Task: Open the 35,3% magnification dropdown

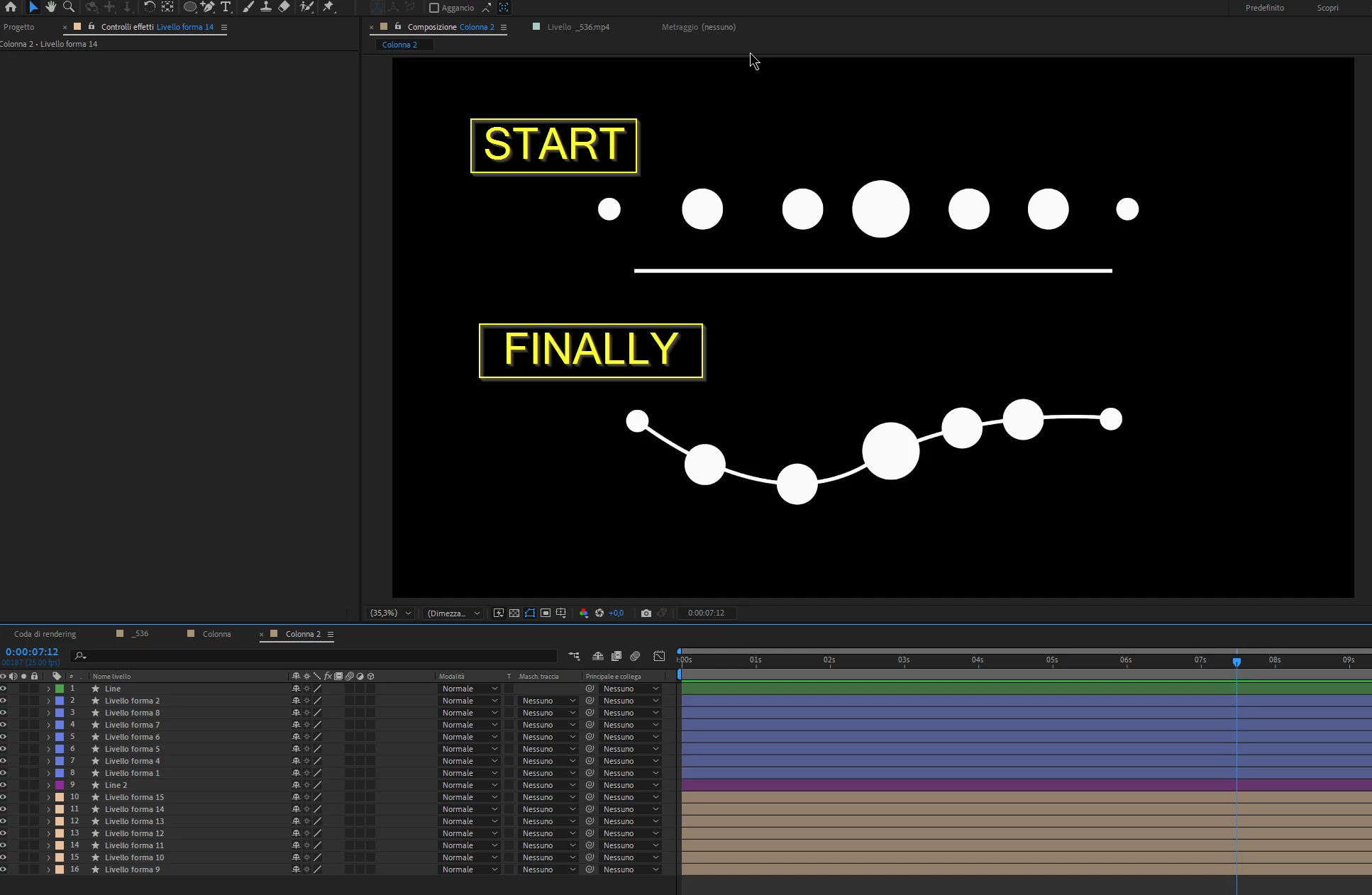Action: point(390,613)
